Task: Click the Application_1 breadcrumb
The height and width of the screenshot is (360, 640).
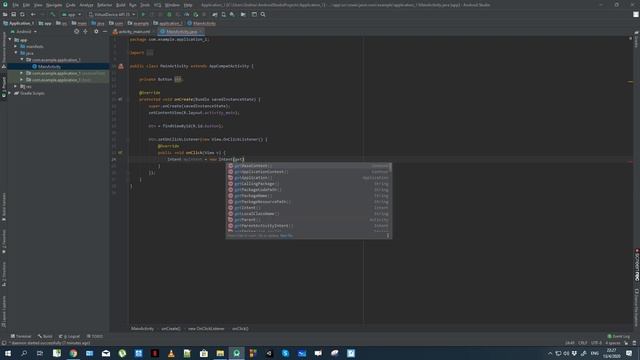Action: [x=19, y=23]
